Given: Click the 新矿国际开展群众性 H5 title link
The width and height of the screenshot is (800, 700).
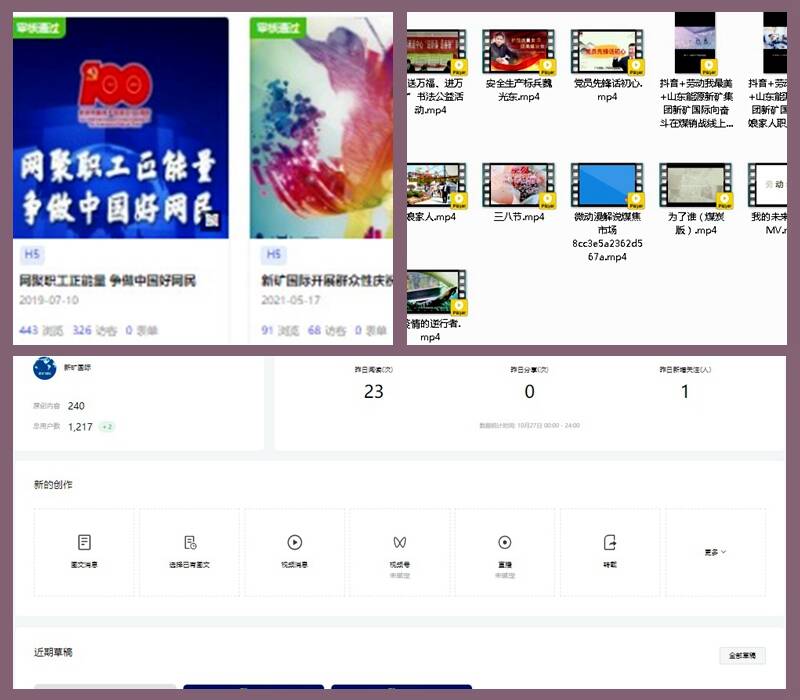Looking at the screenshot, I should [325, 281].
